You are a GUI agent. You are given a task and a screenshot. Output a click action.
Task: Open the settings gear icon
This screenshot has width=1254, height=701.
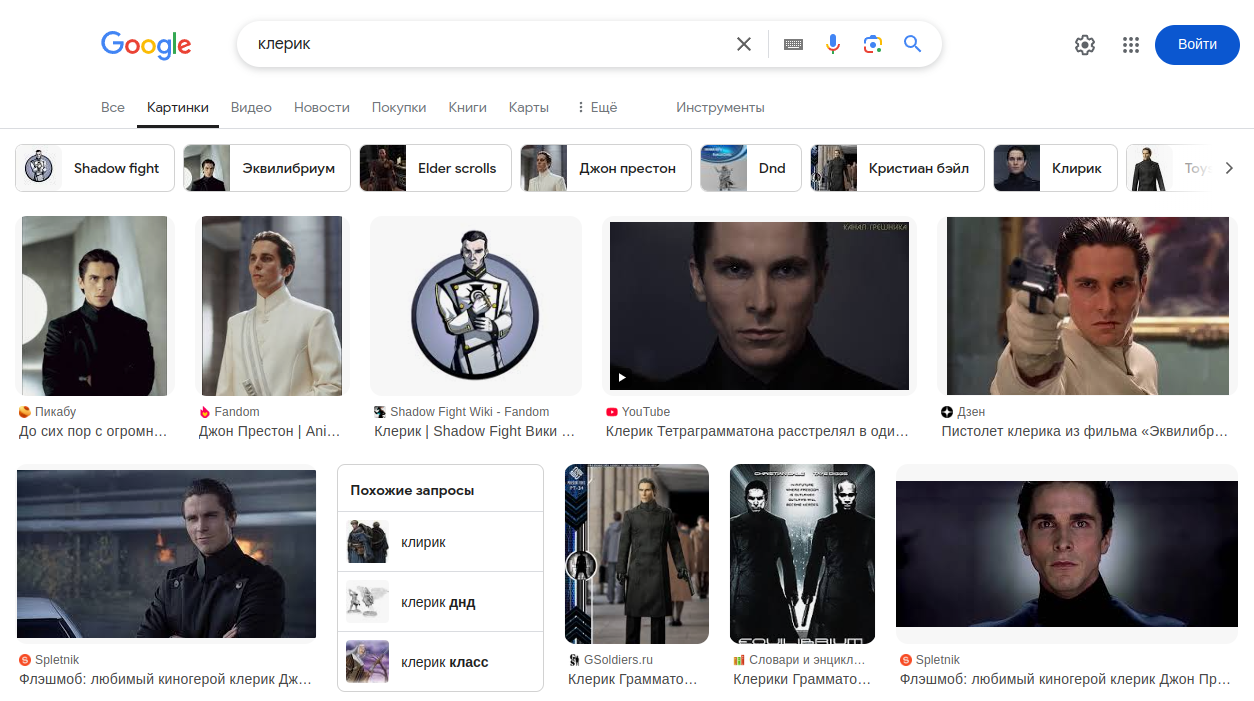[x=1085, y=44]
